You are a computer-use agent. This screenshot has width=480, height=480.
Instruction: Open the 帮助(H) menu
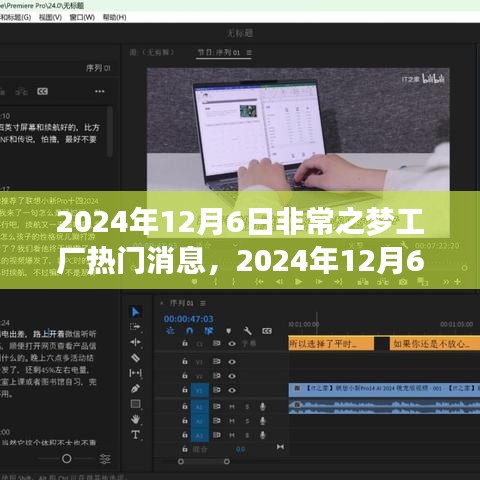pyautogui.click(x=114, y=17)
